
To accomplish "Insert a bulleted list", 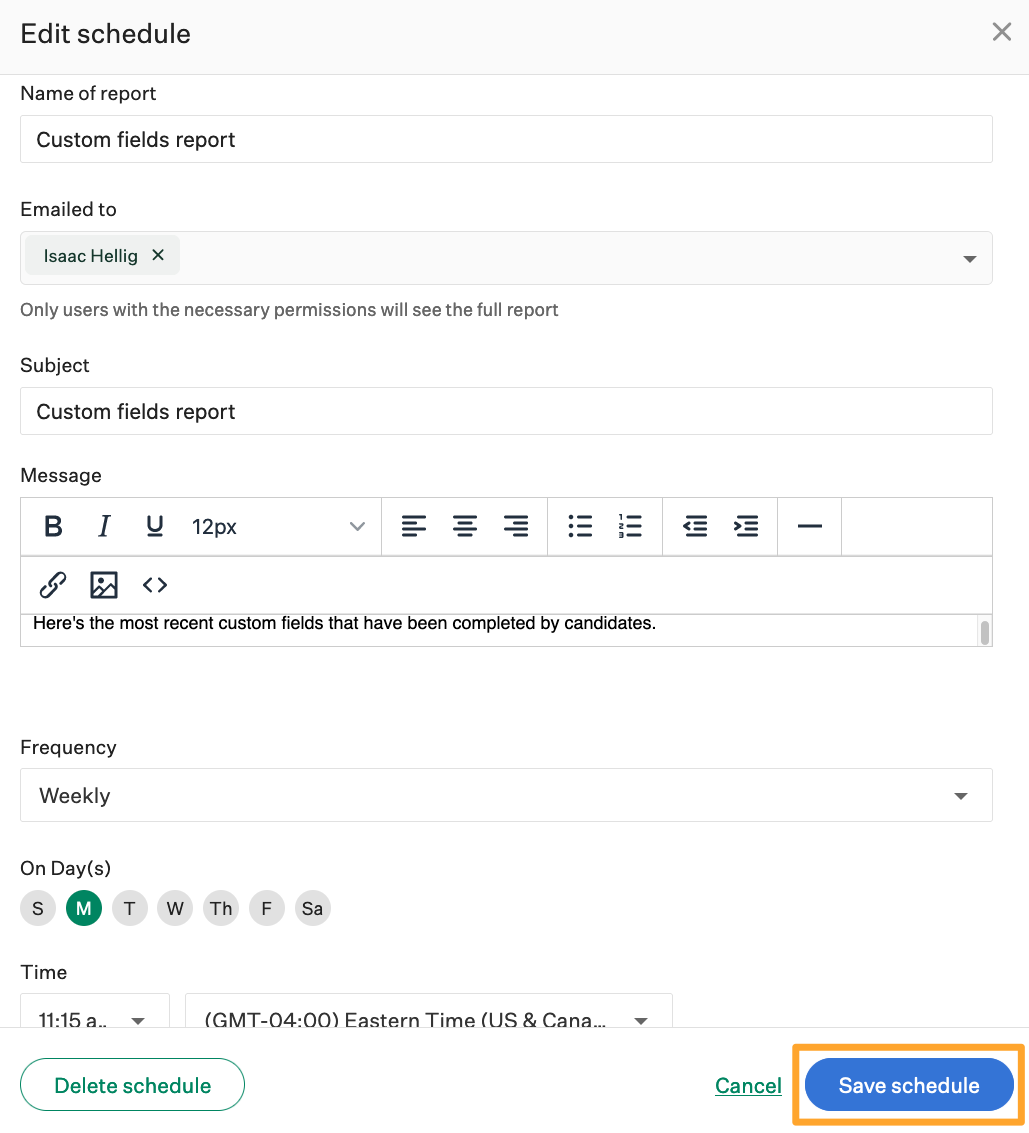I will [580, 526].
